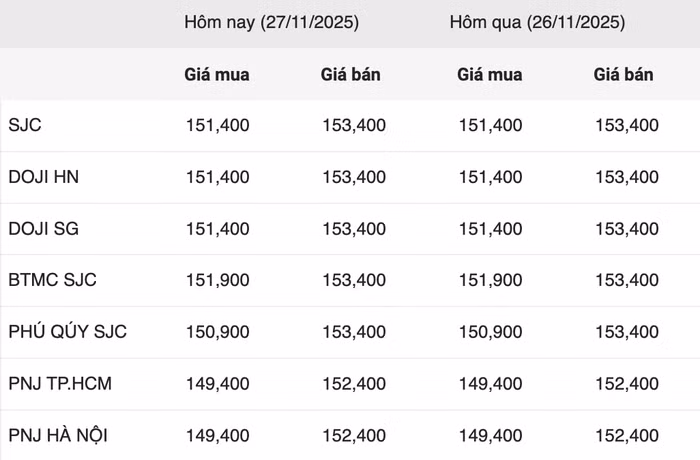
Task: Click PHÚ QUÝ SJC's buy price for today
Action: click(218, 331)
